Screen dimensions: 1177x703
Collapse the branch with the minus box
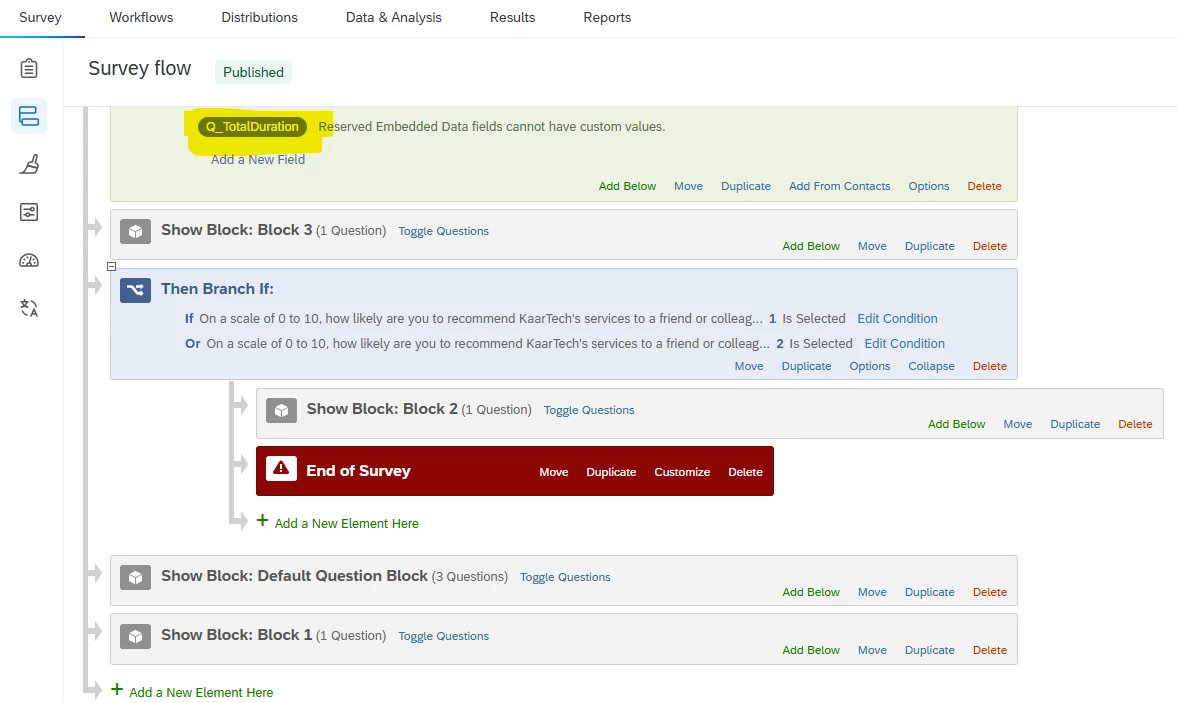click(111, 266)
